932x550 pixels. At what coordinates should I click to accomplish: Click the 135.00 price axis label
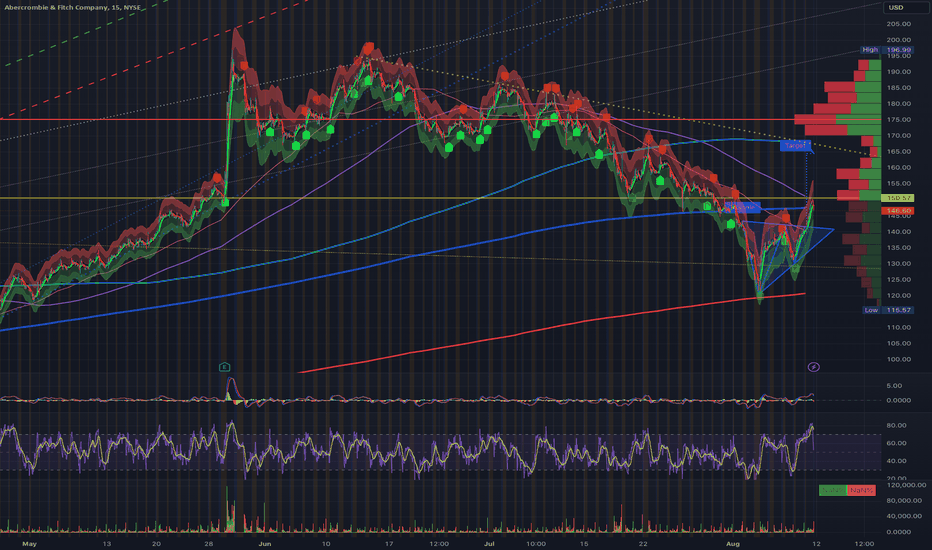coord(898,247)
